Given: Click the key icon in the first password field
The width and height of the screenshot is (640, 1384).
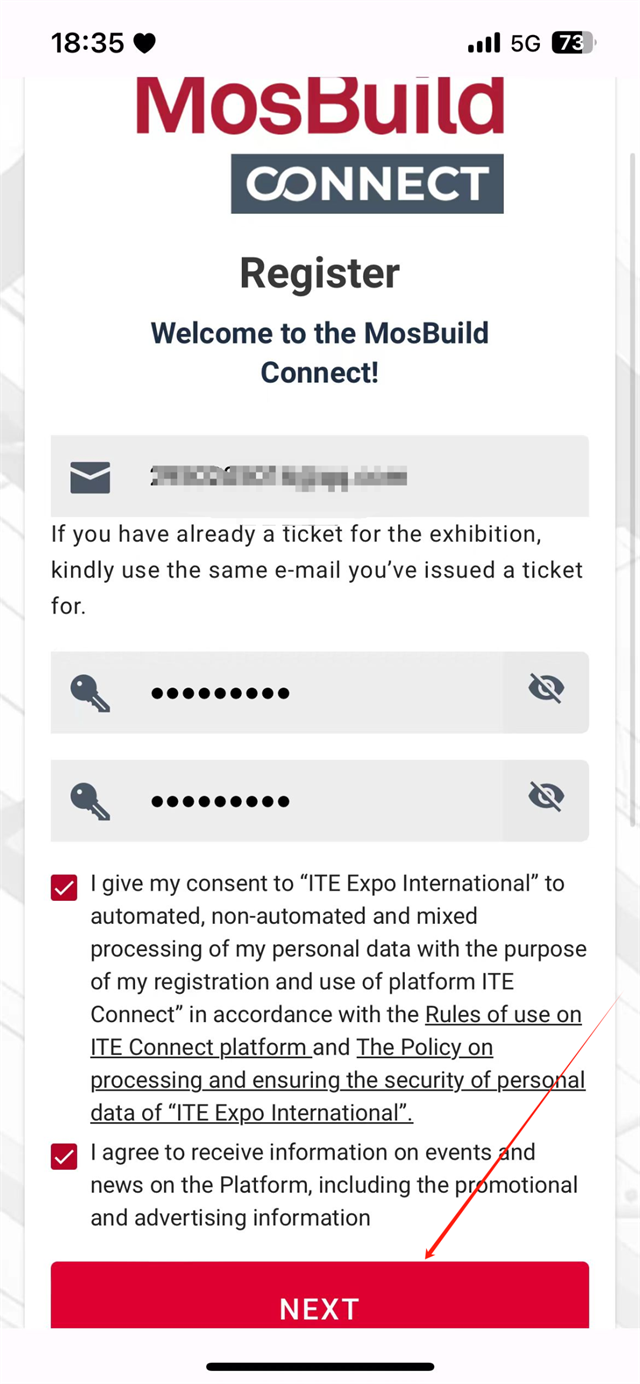Looking at the screenshot, I should click(x=90, y=692).
